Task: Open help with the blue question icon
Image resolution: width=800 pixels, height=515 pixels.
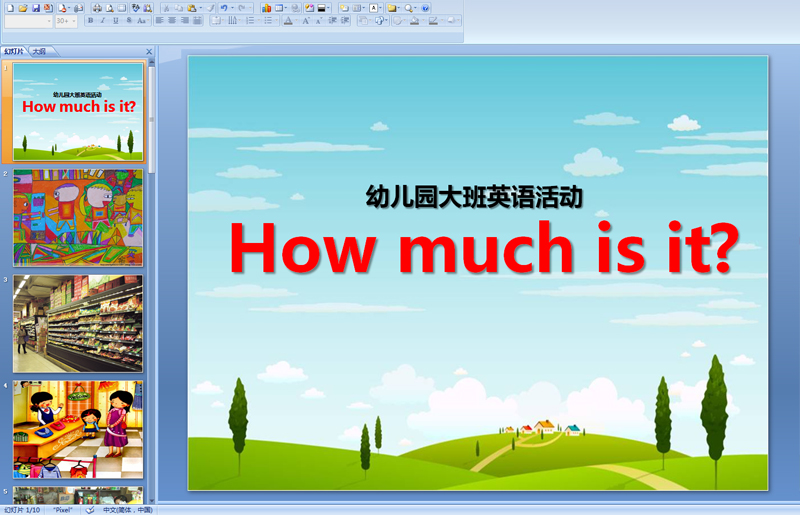Action: 425,8
